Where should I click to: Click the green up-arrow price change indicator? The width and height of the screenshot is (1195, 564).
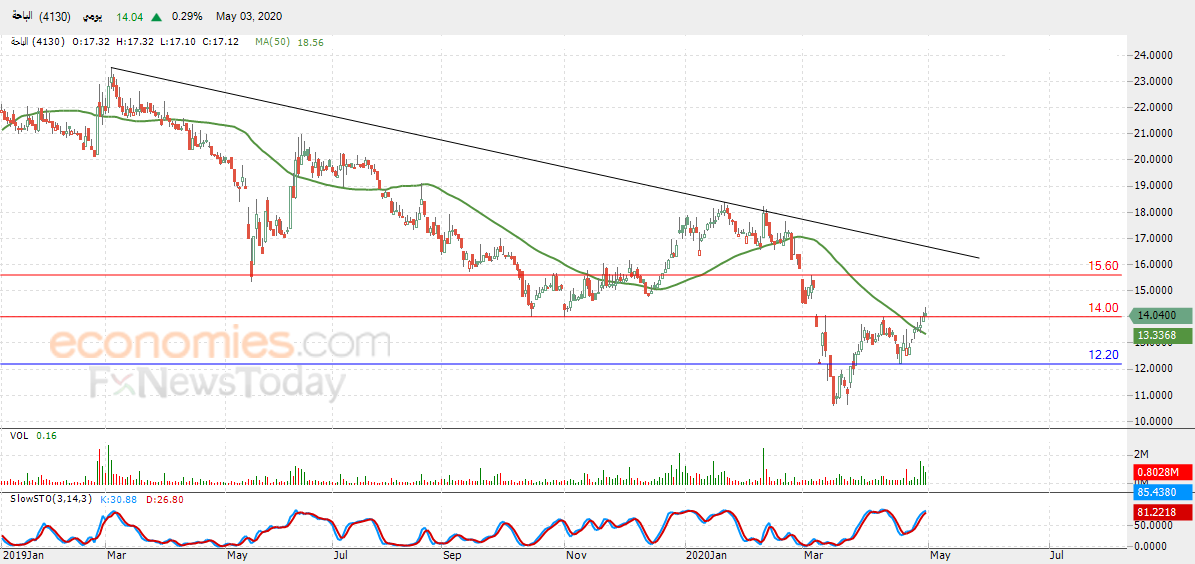coord(156,17)
